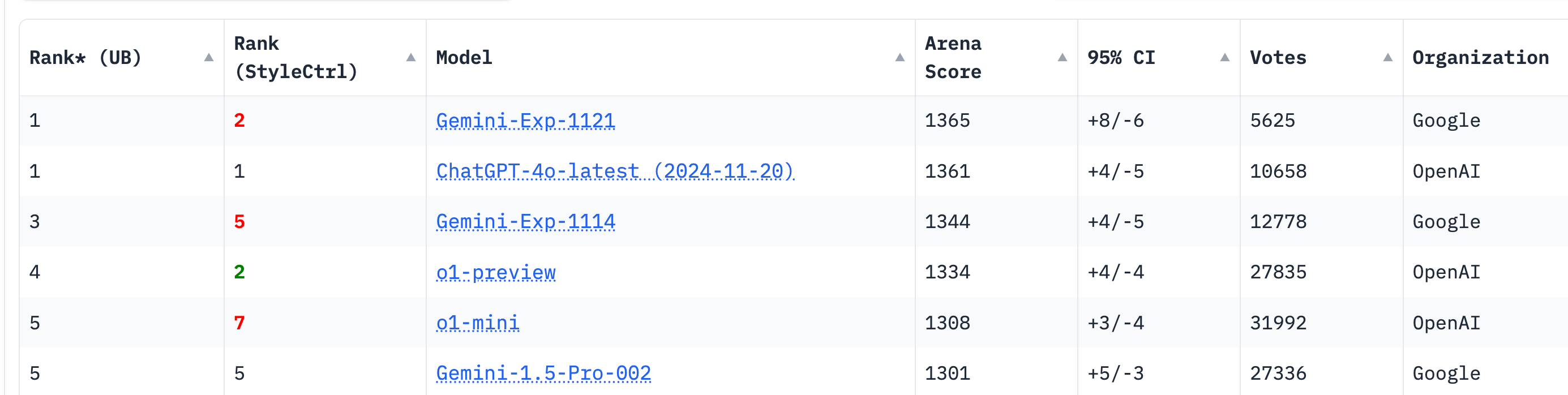Screen dimensions: 1568x395
Task: Click the Arena Score sort arrow icon
Action: coord(1062,58)
